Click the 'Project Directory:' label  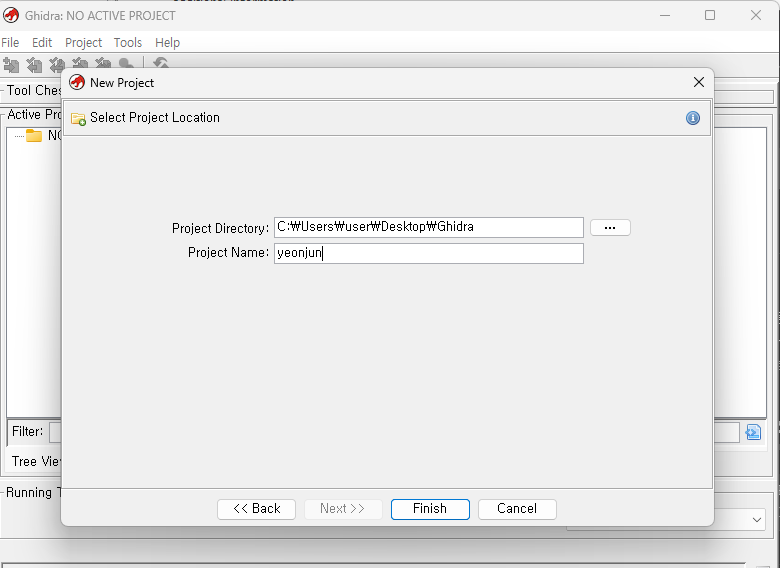coord(220,228)
